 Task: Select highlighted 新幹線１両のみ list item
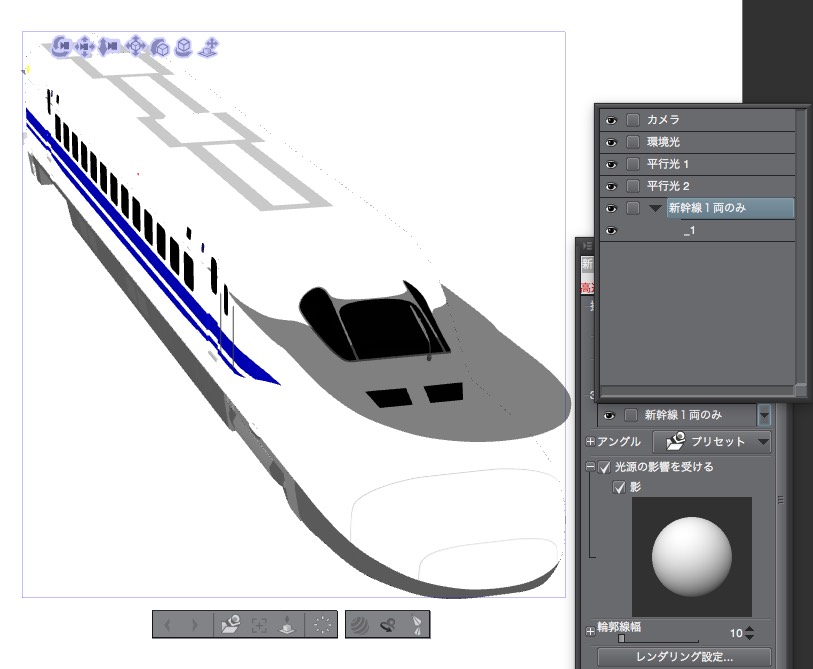730,208
